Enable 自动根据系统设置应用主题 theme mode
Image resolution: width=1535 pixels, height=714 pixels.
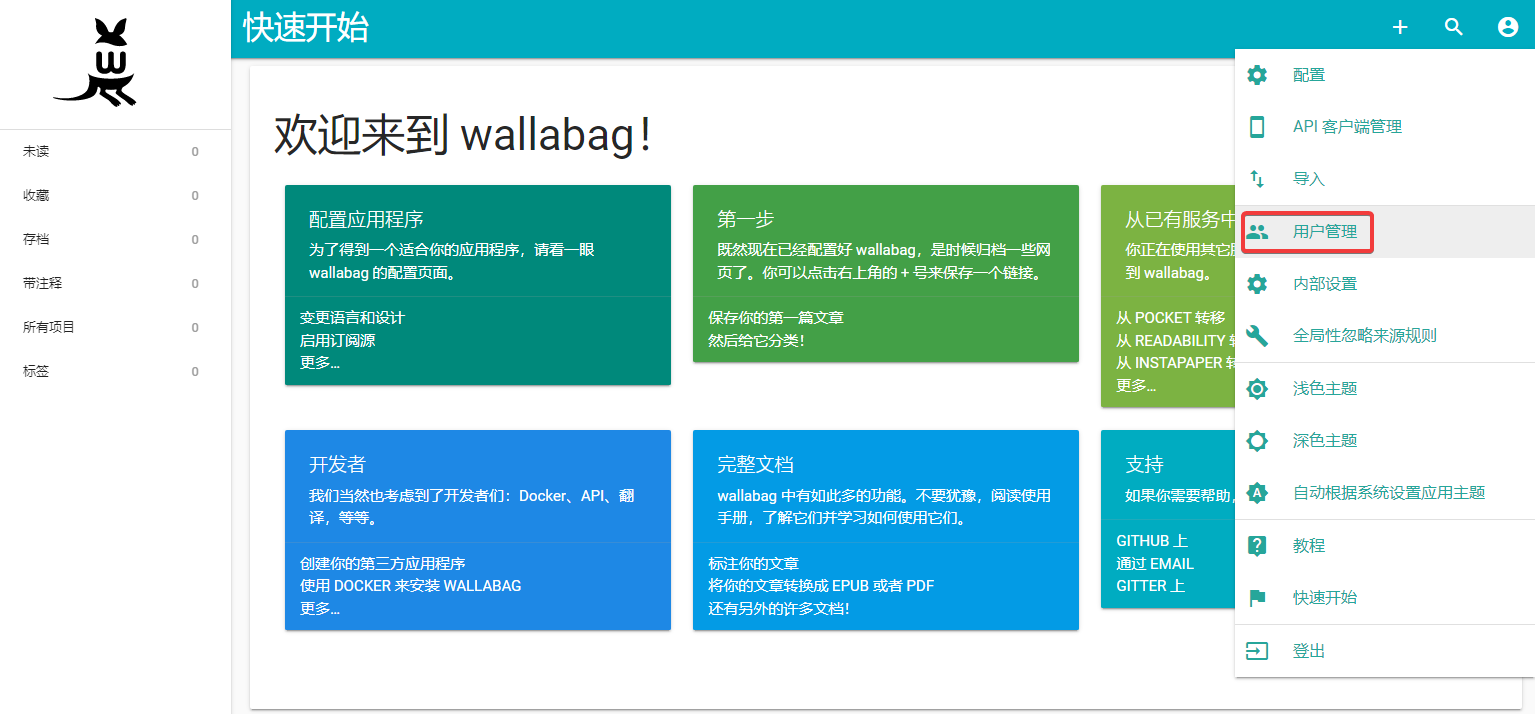pyautogui.click(x=1390, y=492)
